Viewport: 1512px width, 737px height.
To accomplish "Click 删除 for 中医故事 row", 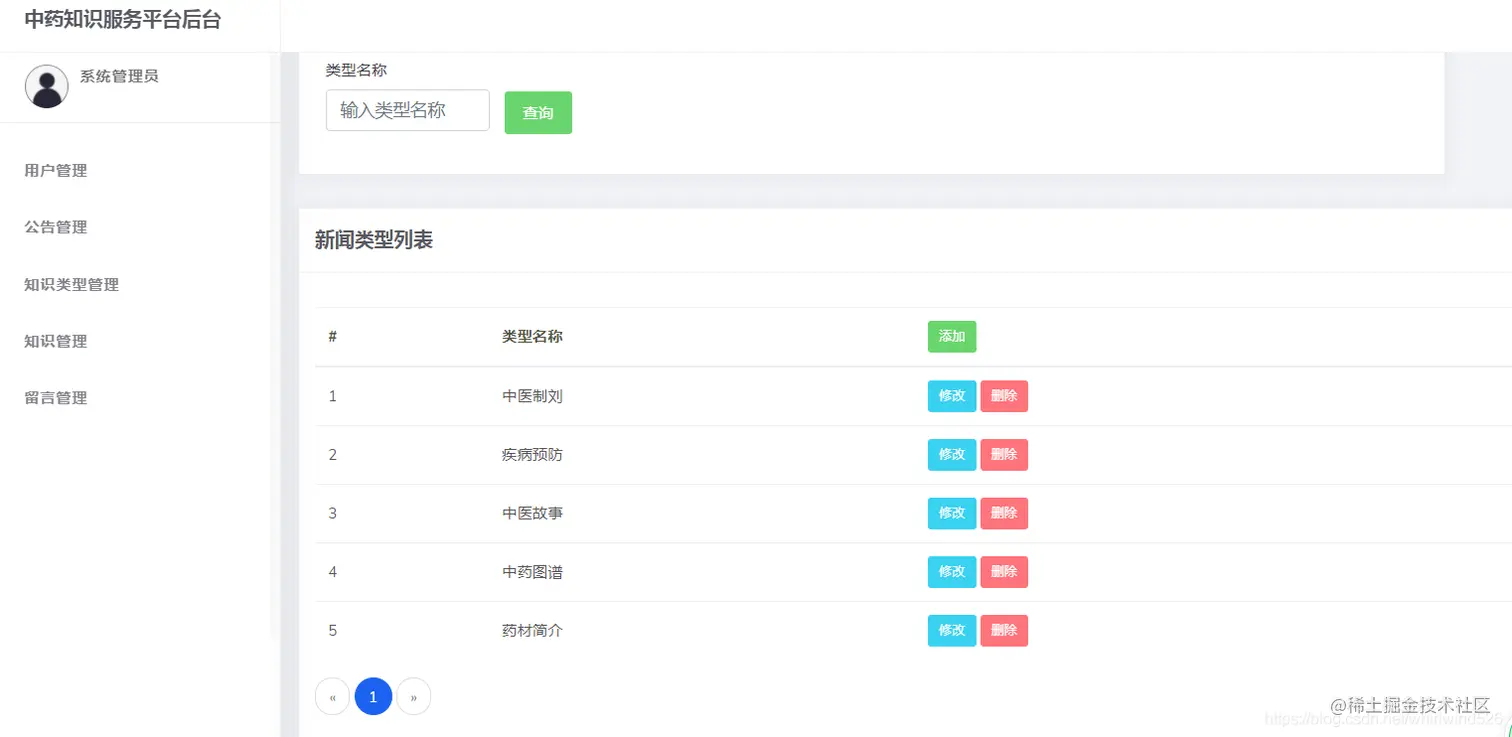I will [x=1004, y=513].
